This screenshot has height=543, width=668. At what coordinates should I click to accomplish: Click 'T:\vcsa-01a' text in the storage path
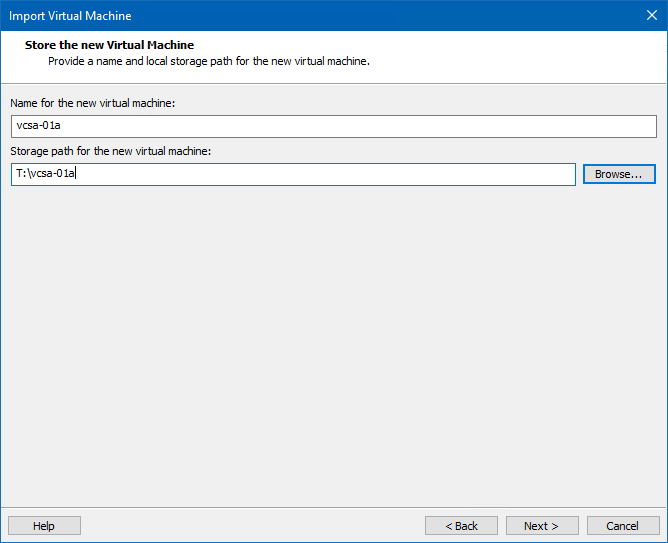coord(46,174)
